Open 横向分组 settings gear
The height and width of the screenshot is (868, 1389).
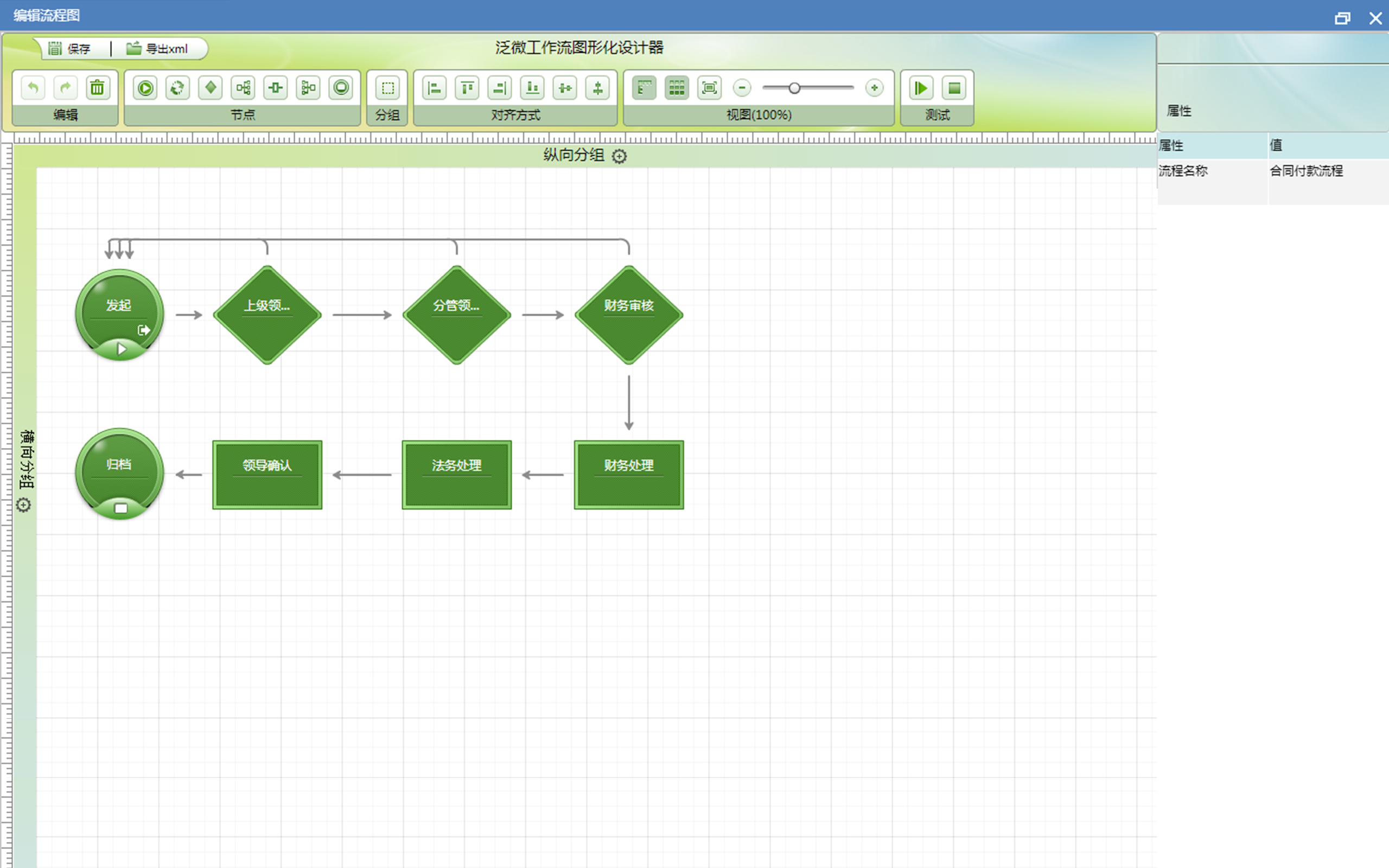pyautogui.click(x=23, y=505)
